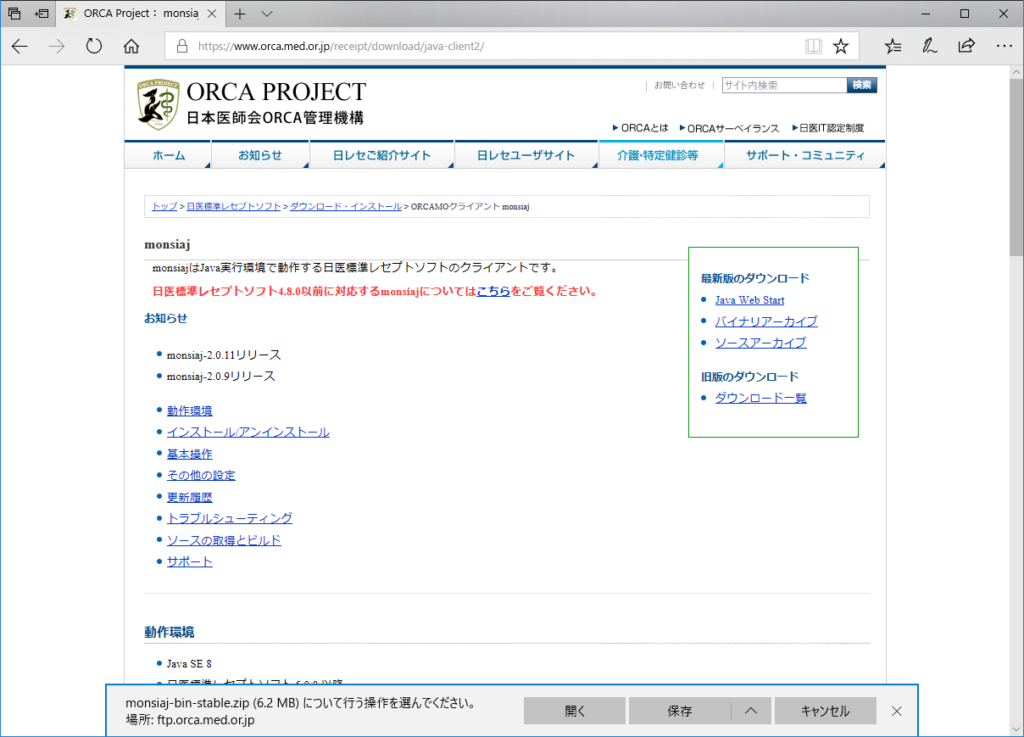This screenshot has height=737, width=1024.
Task: Click トップ breadcrumb link
Action: coord(165,206)
